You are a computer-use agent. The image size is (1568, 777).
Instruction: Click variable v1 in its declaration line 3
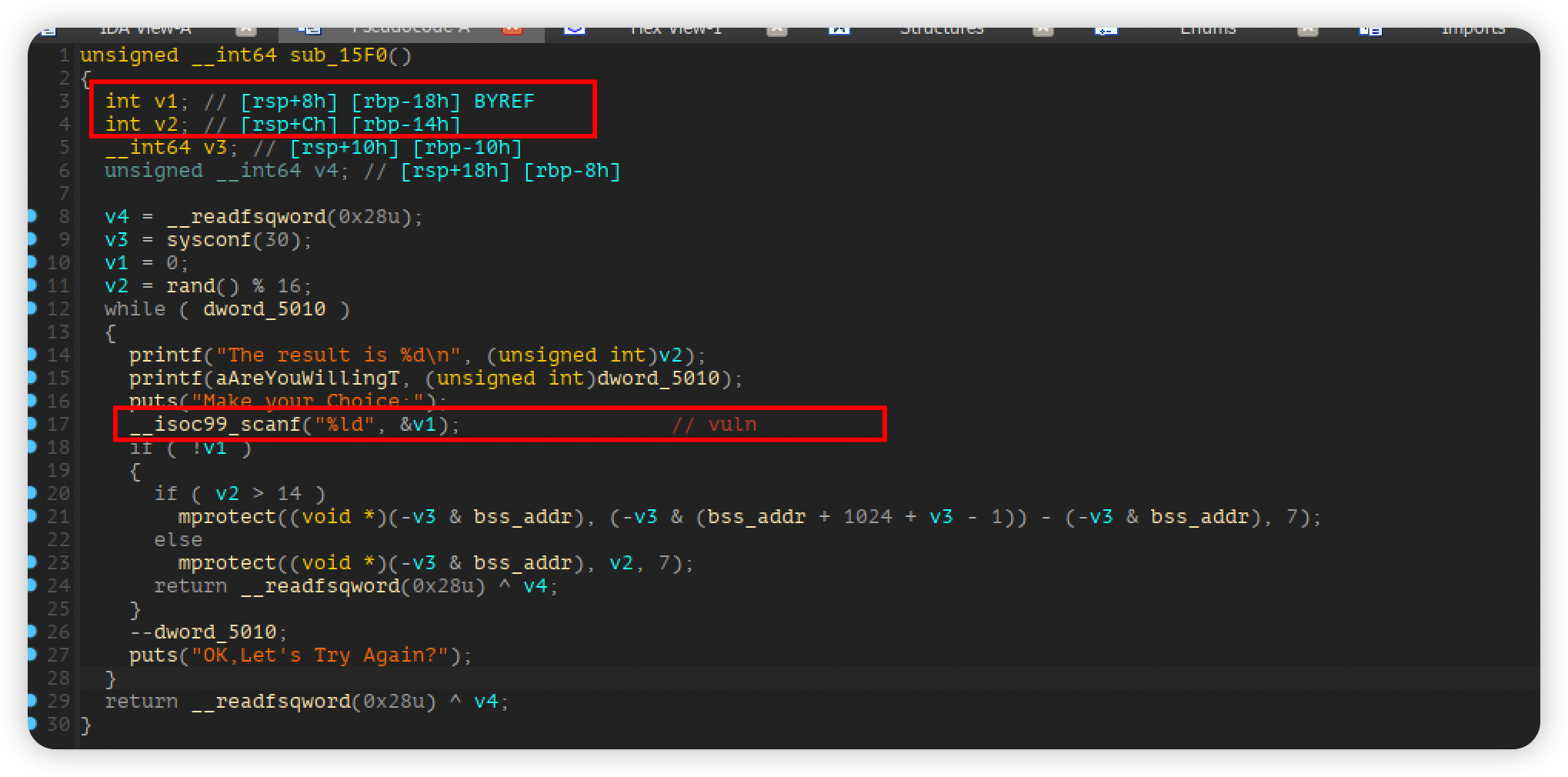tap(166, 102)
